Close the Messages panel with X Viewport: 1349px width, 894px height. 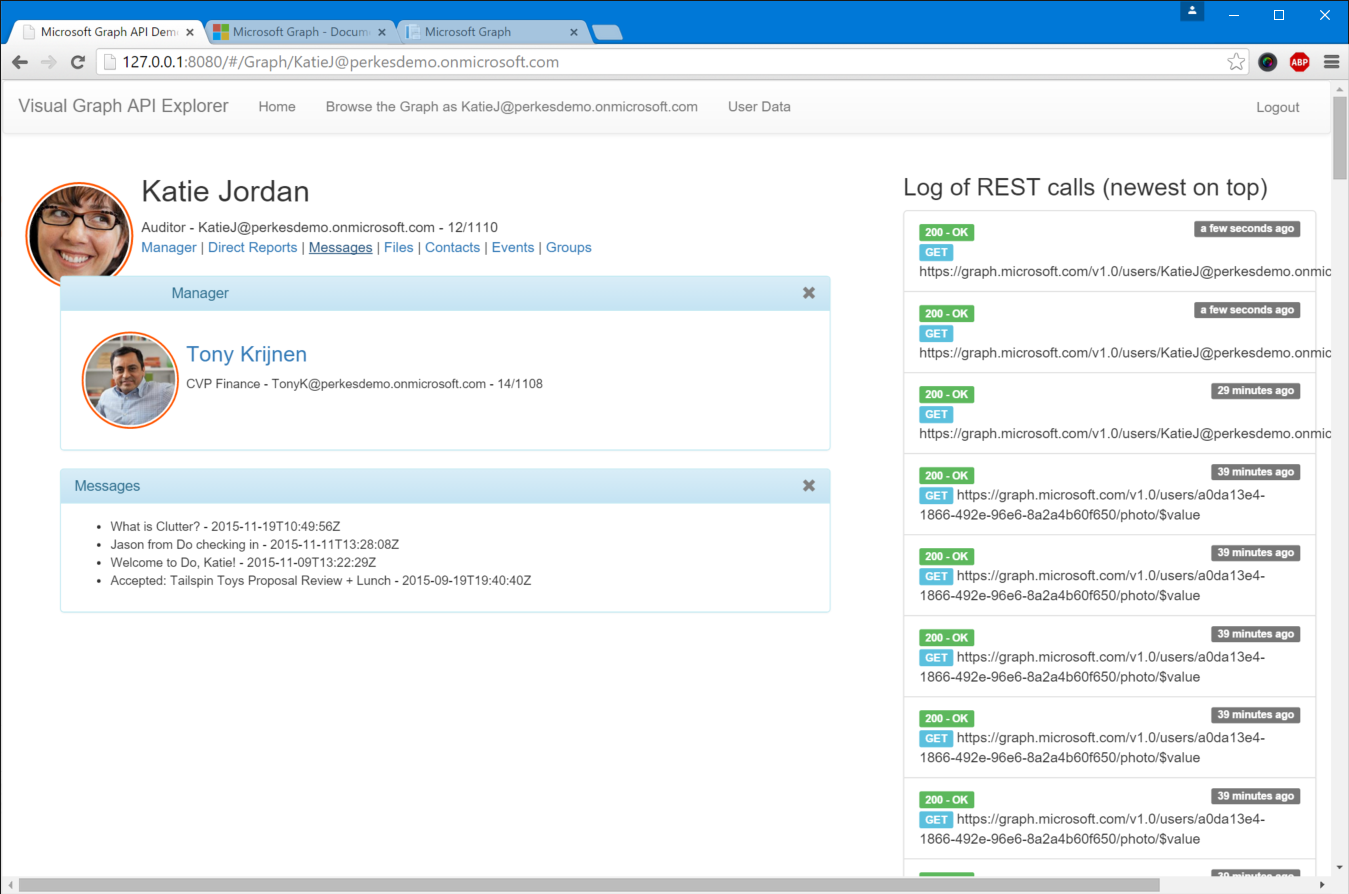[x=809, y=485]
